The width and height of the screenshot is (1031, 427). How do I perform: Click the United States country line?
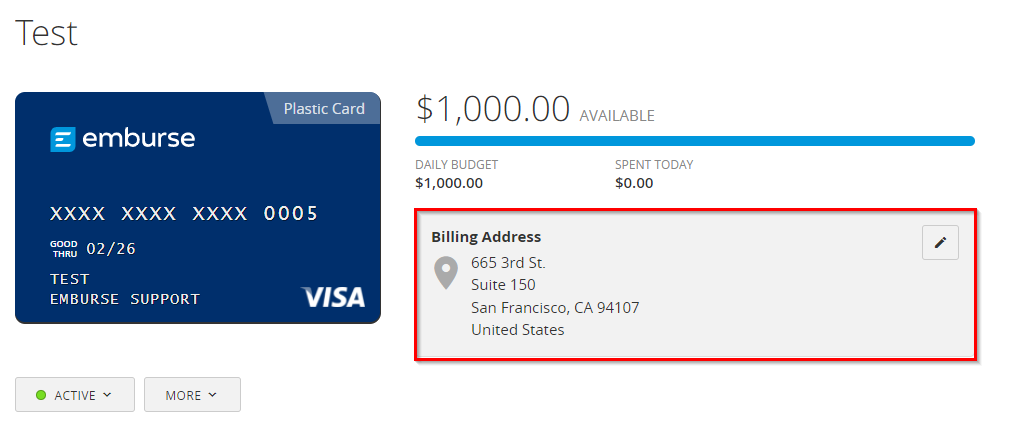[x=518, y=329]
